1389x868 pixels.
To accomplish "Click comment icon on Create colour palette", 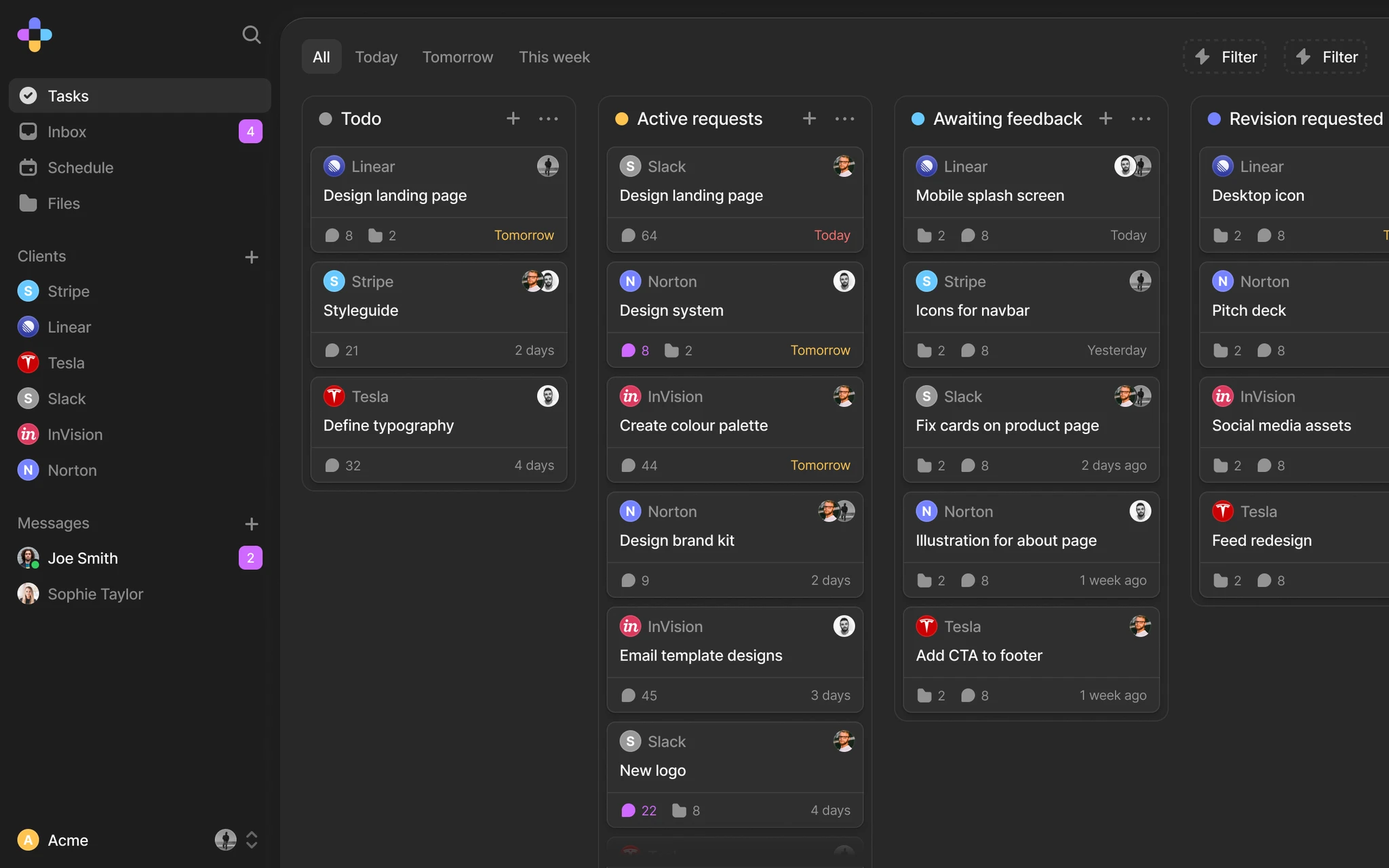I will [x=629, y=466].
